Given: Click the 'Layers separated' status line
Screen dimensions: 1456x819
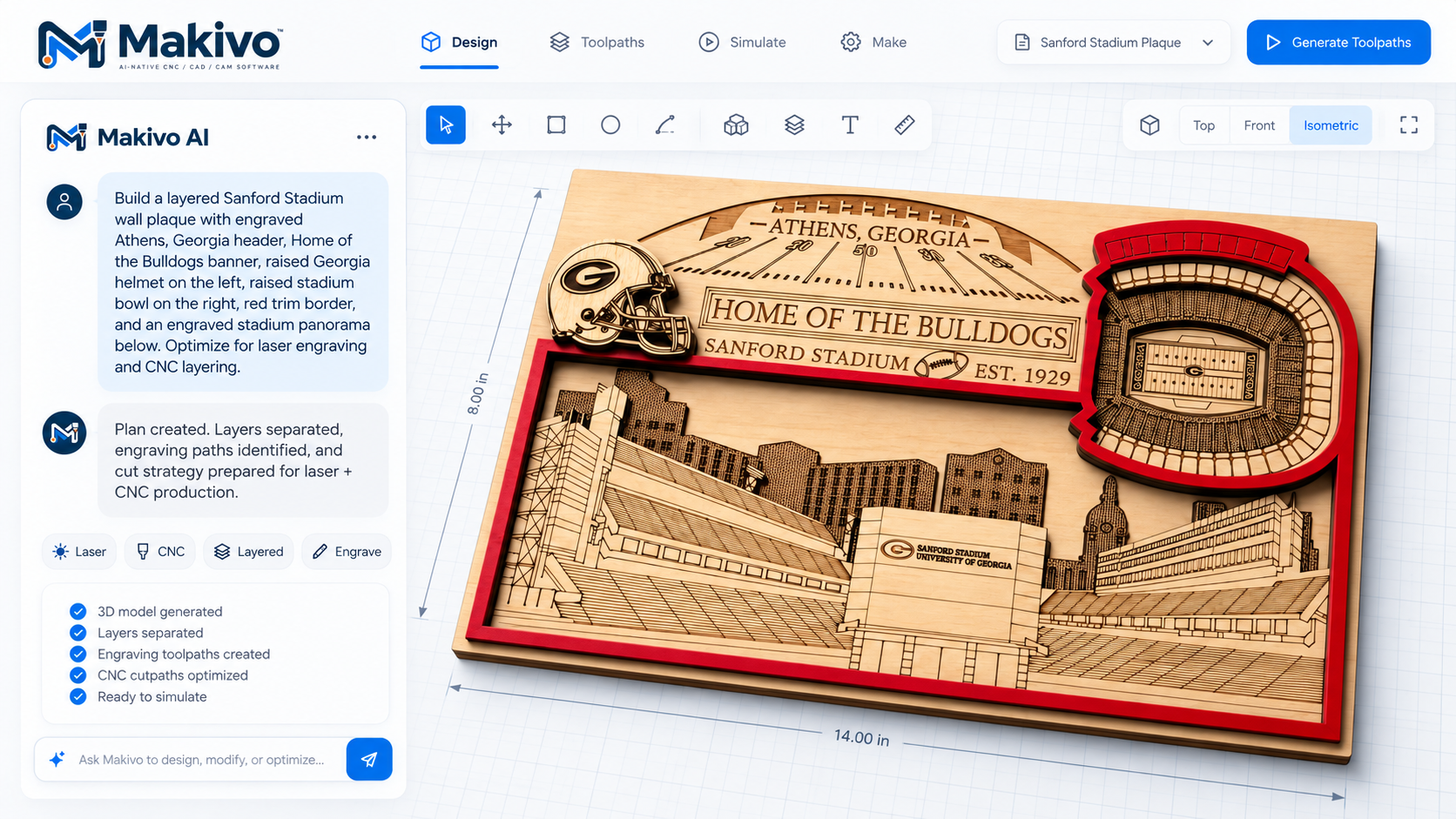Looking at the screenshot, I should 137,633.
